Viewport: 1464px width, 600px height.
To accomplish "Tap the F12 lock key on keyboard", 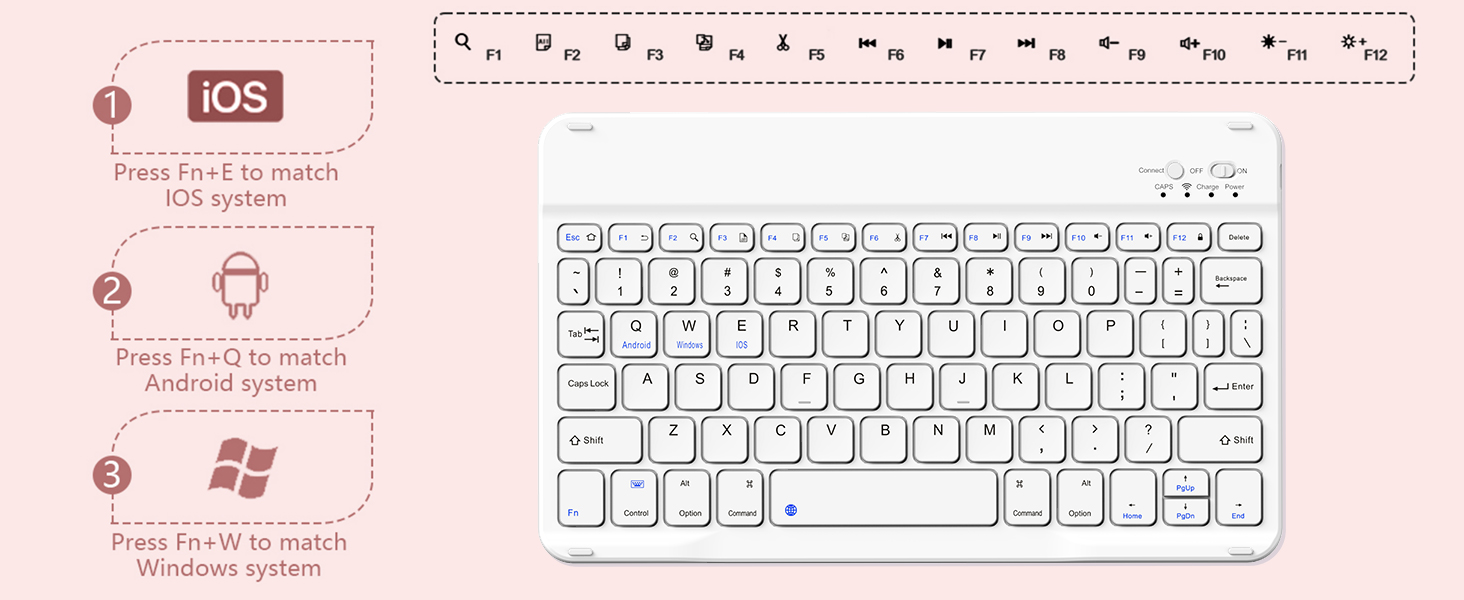I will tap(1188, 238).
